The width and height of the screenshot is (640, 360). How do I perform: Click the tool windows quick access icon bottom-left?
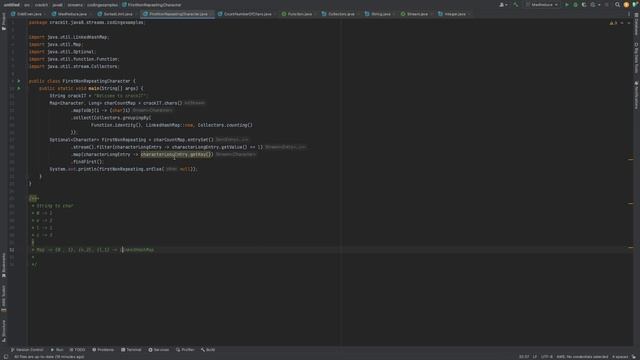pos(6,357)
